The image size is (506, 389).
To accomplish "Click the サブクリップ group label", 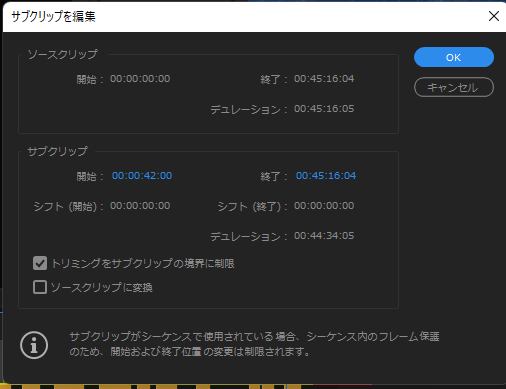I will 57,151.
